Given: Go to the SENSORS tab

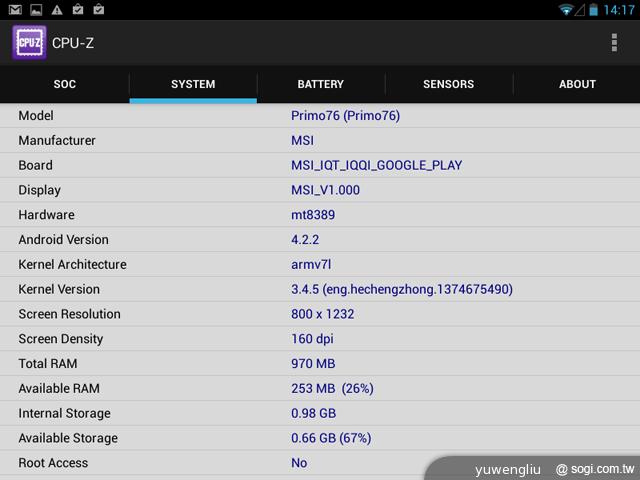Looking at the screenshot, I should click(449, 84).
